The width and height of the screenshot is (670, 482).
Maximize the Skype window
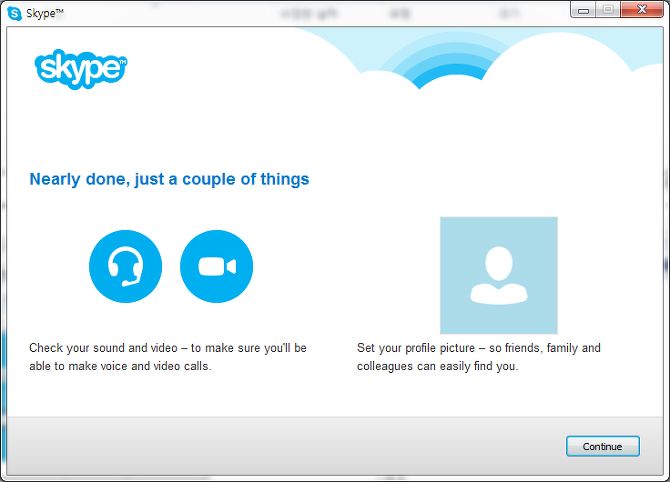pos(608,10)
